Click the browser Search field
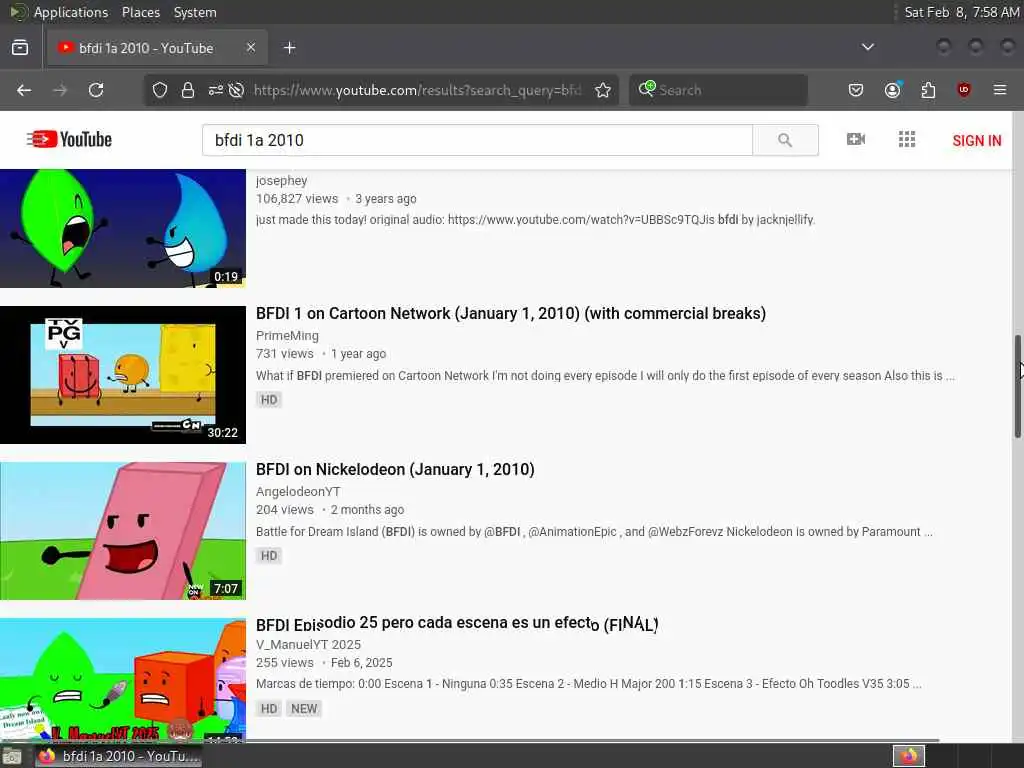1024x768 pixels. tap(718, 90)
